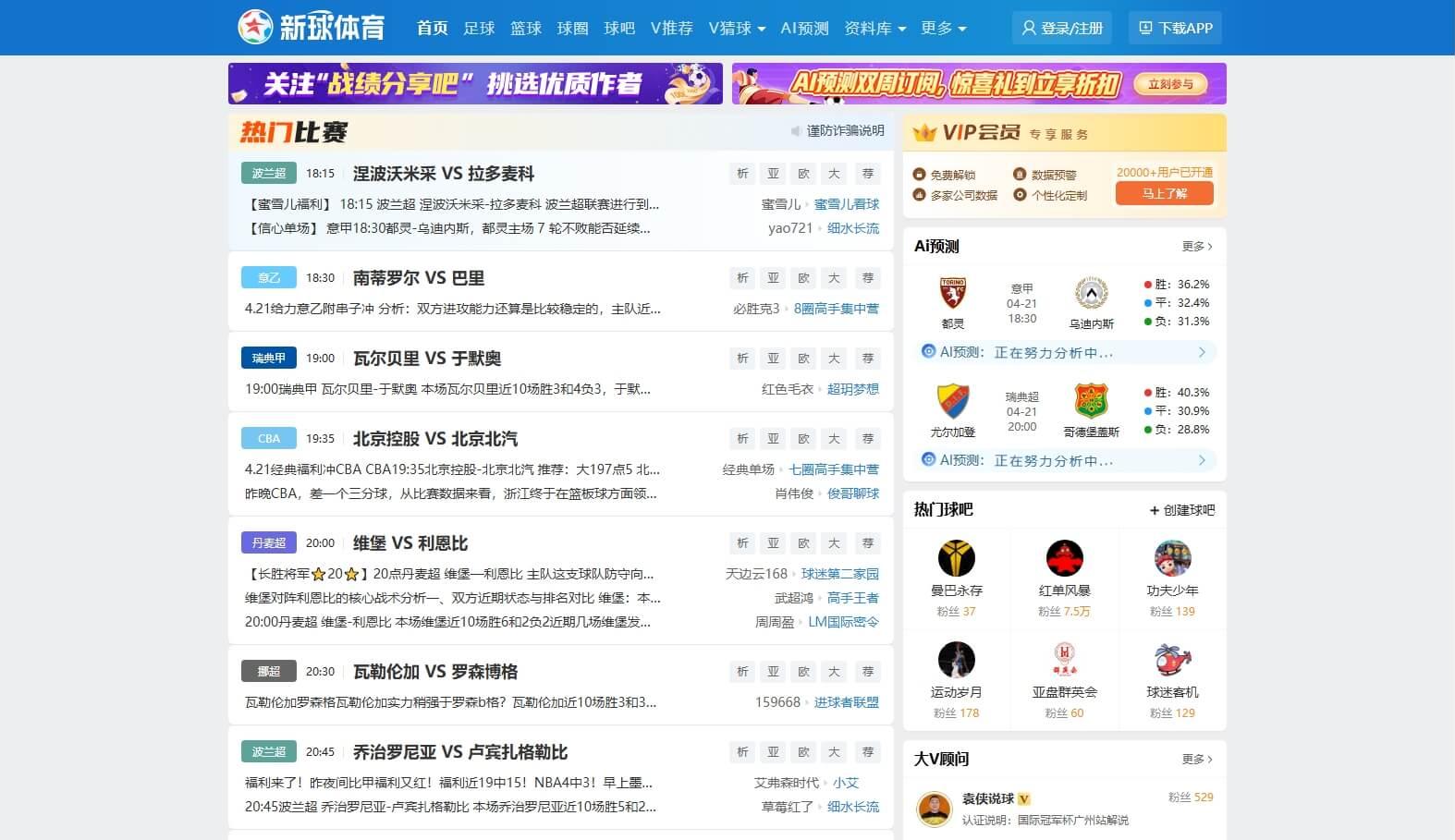This screenshot has width=1455, height=840.
Task: Click the 登录/注册 button
Action: click(x=1062, y=28)
